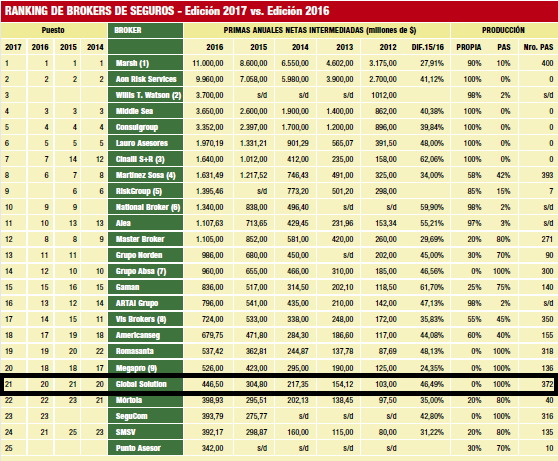Click Global Solution's 372 Nro. PAS value
558x461 pixels.
pyautogui.click(x=547, y=384)
